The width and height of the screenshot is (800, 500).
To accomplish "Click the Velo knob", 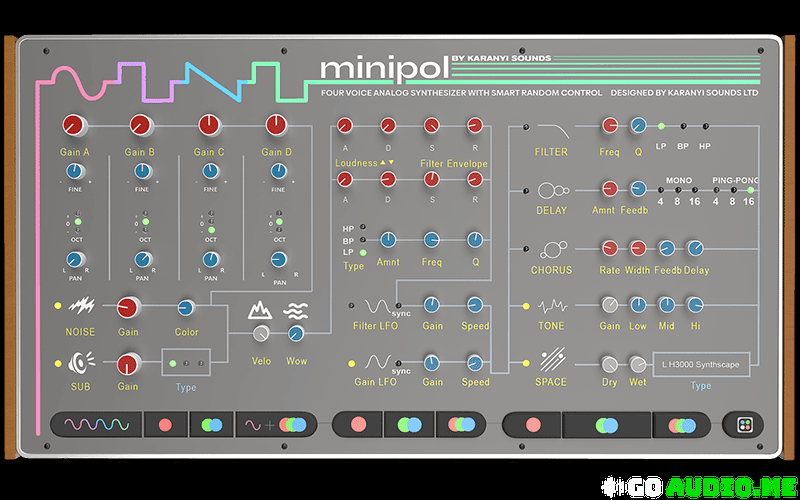I will pyautogui.click(x=261, y=334).
